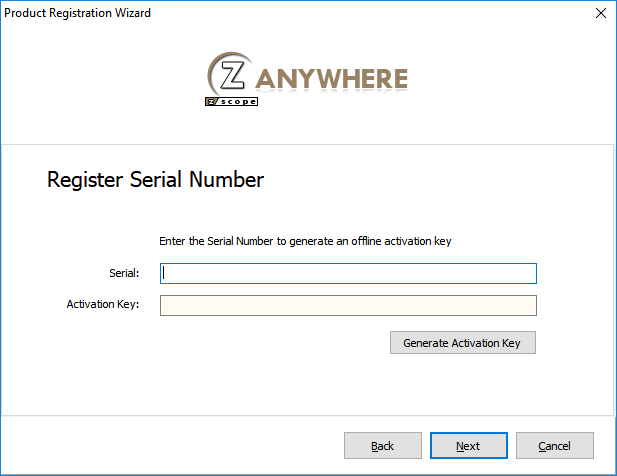This screenshot has height=476, width=617.
Task: Click the Generate Activation Key button
Action: coord(463,343)
